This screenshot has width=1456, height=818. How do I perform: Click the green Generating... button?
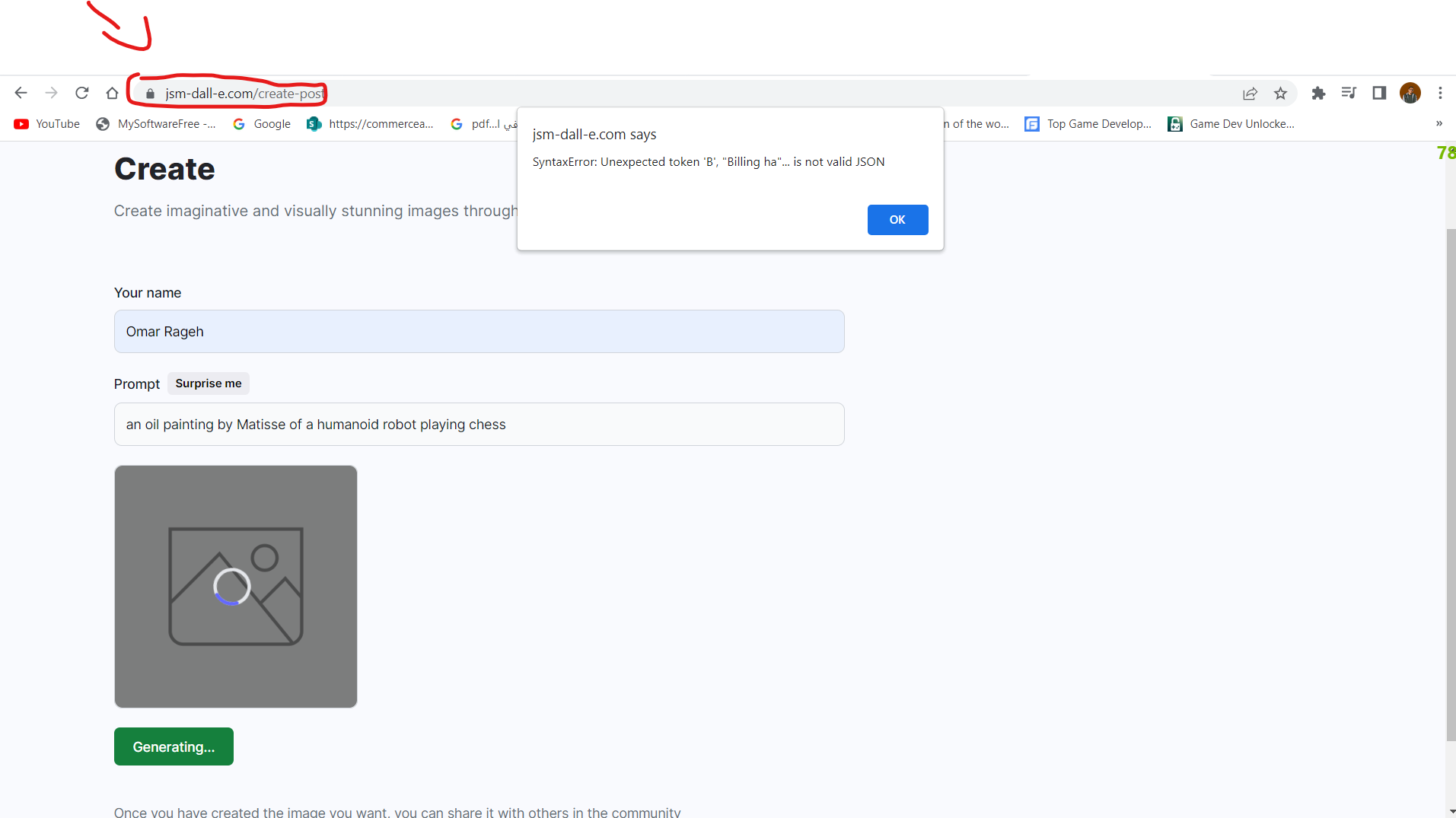coord(174,746)
